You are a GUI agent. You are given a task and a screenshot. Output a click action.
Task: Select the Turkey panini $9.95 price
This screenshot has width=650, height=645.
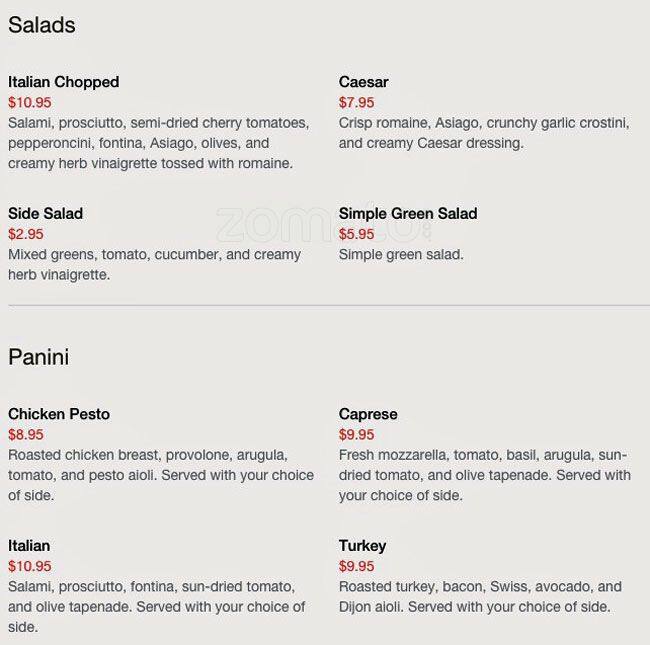[356, 566]
